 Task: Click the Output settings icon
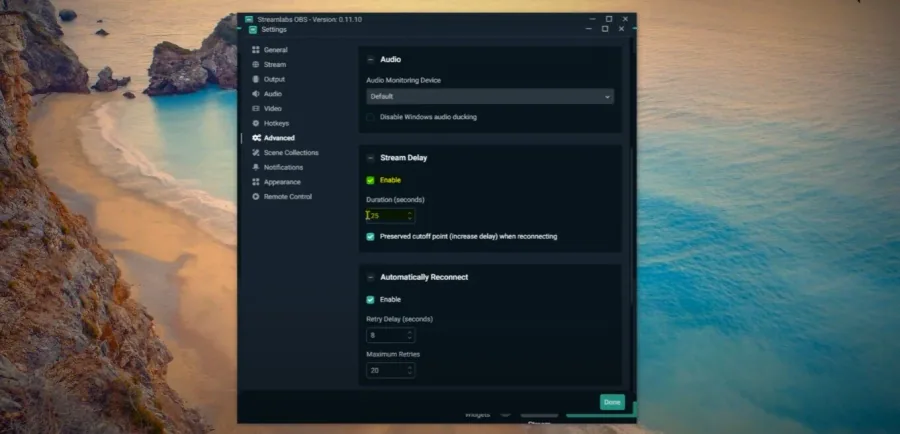256,79
